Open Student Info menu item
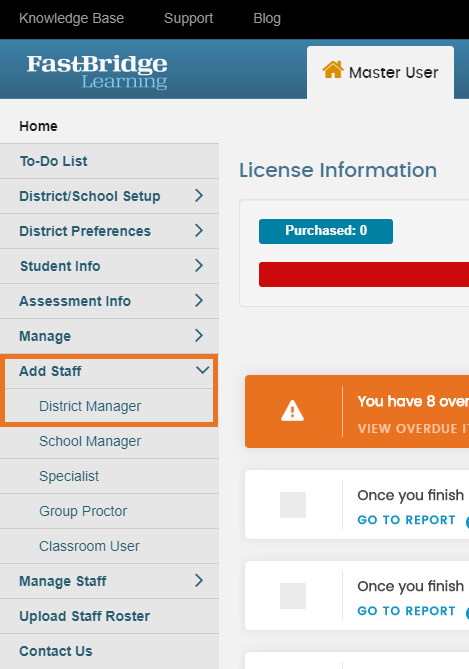This screenshot has width=469, height=669. click(109, 266)
